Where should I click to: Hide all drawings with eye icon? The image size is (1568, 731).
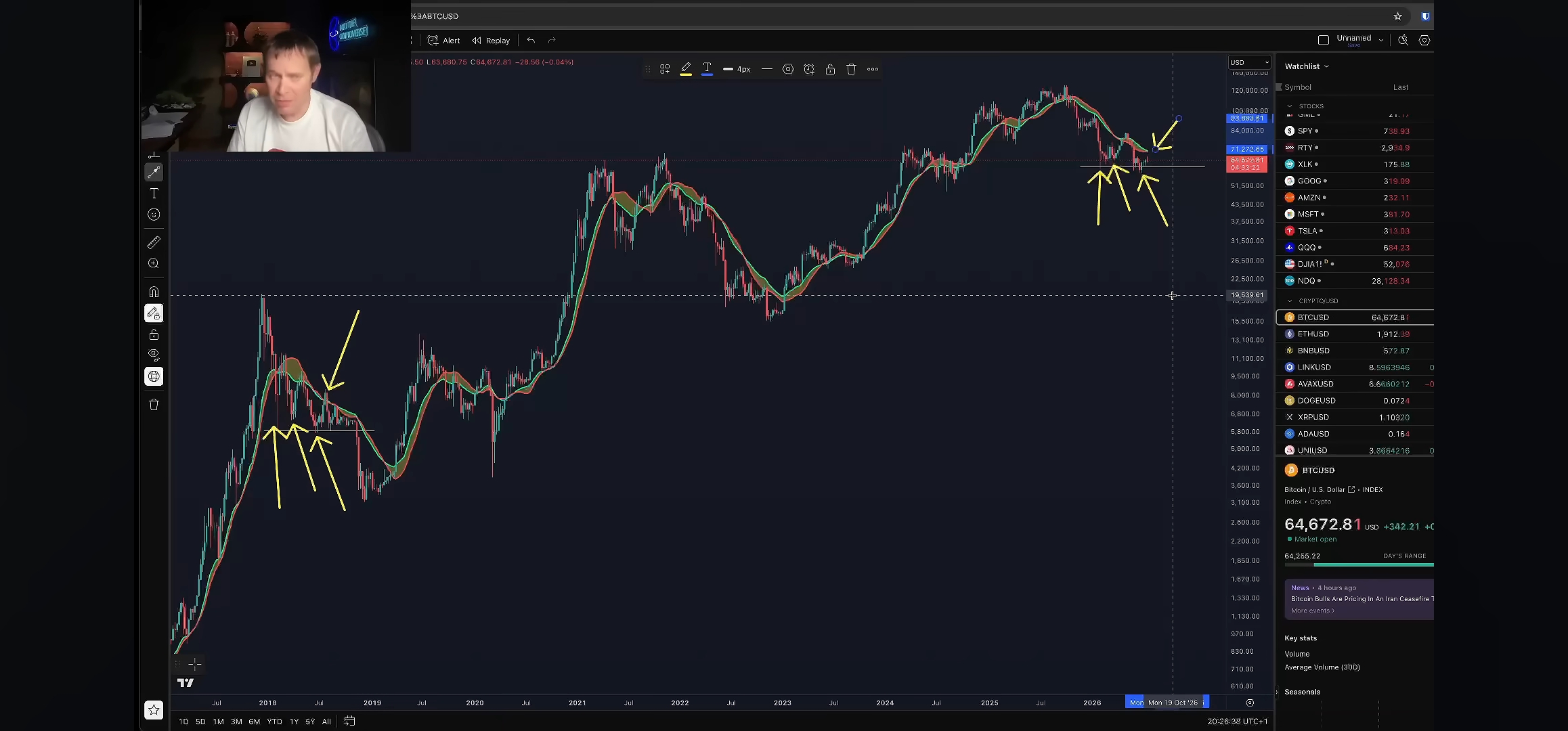pos(154,355)
